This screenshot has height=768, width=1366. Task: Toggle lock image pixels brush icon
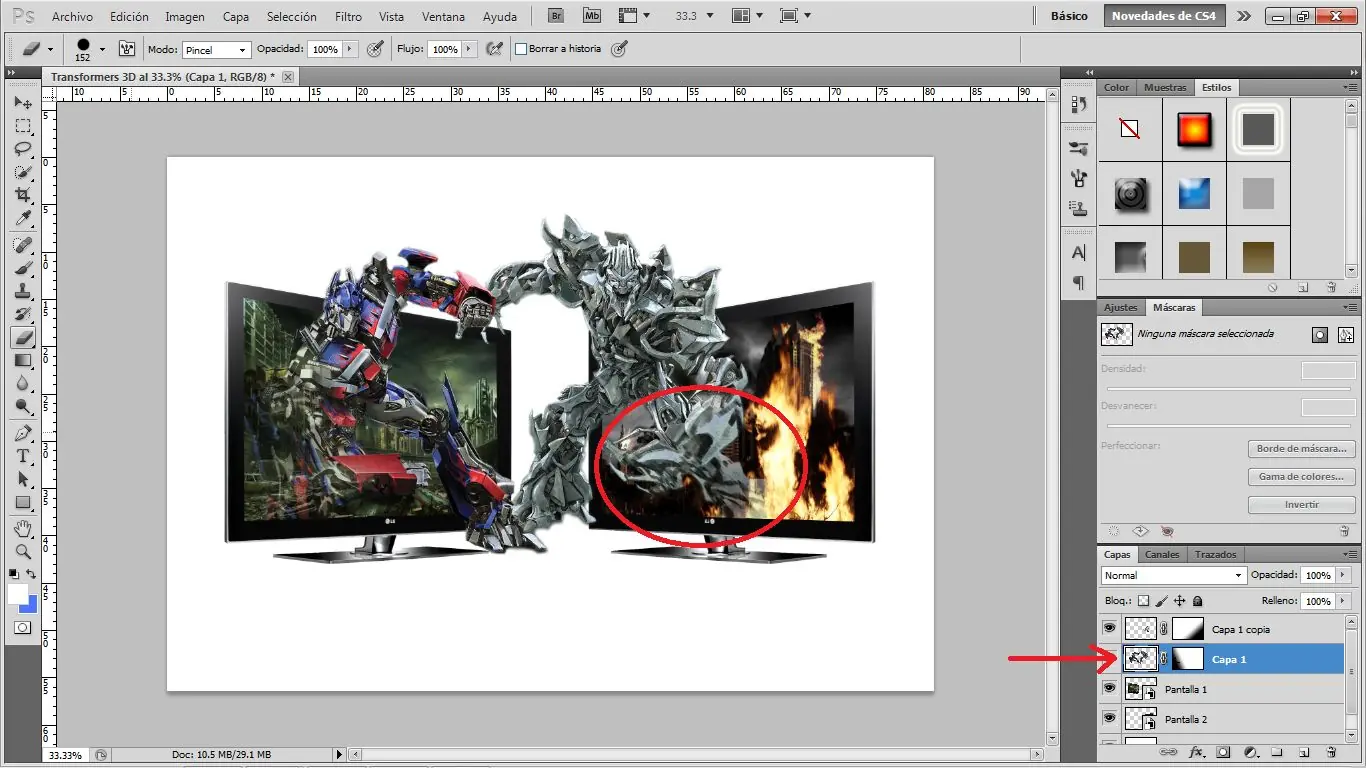tap(1161, 601)
